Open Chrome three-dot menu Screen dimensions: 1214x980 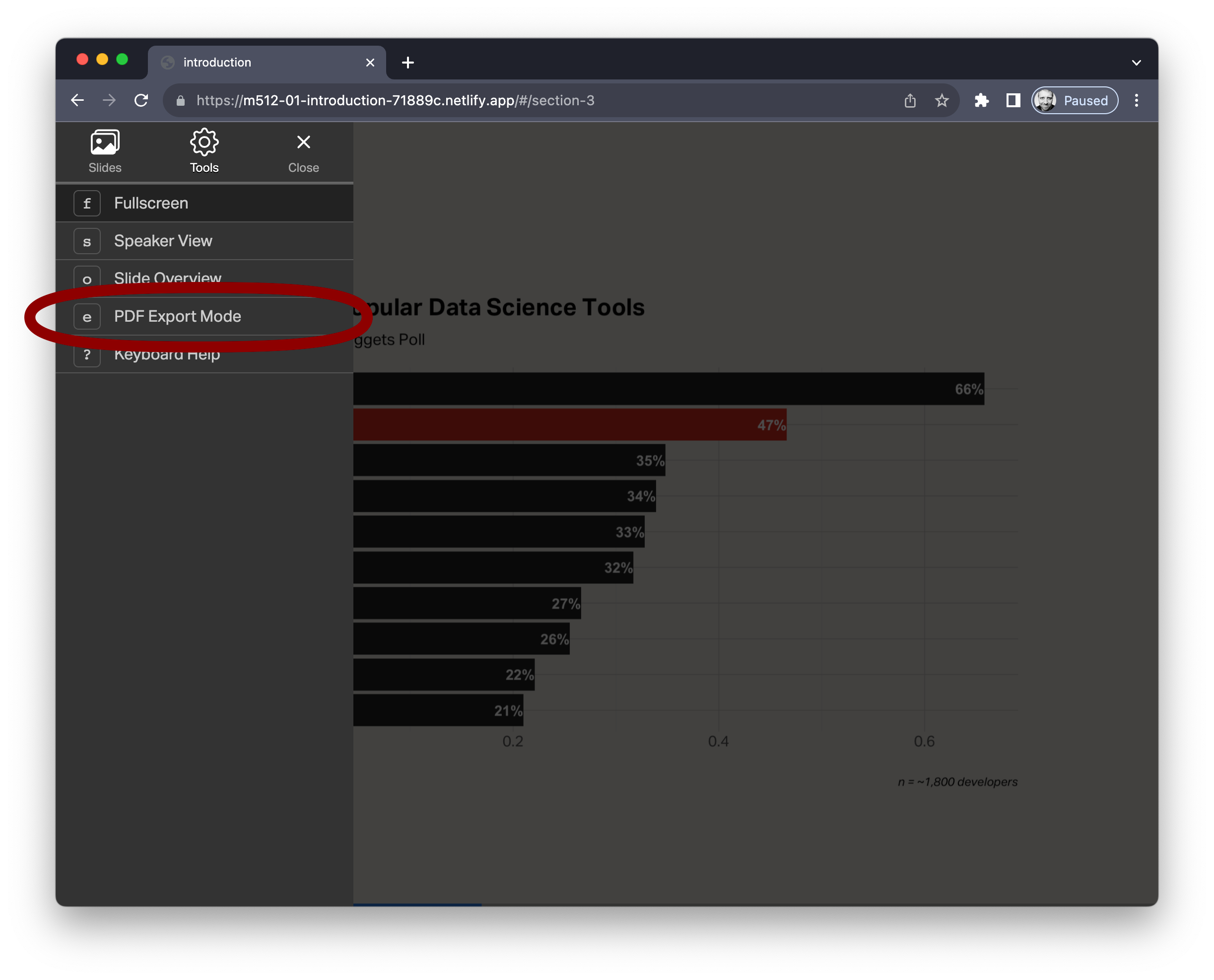coord(1137,100)
